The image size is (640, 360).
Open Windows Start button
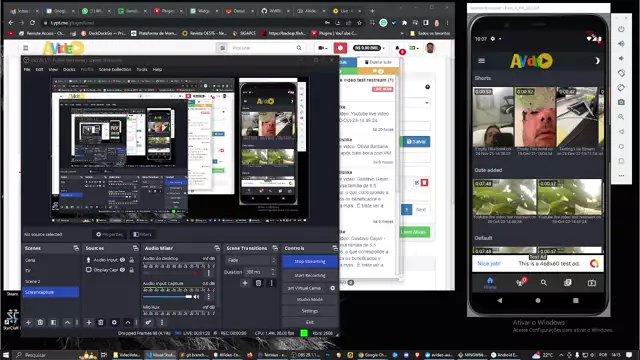tap(6, 355)
